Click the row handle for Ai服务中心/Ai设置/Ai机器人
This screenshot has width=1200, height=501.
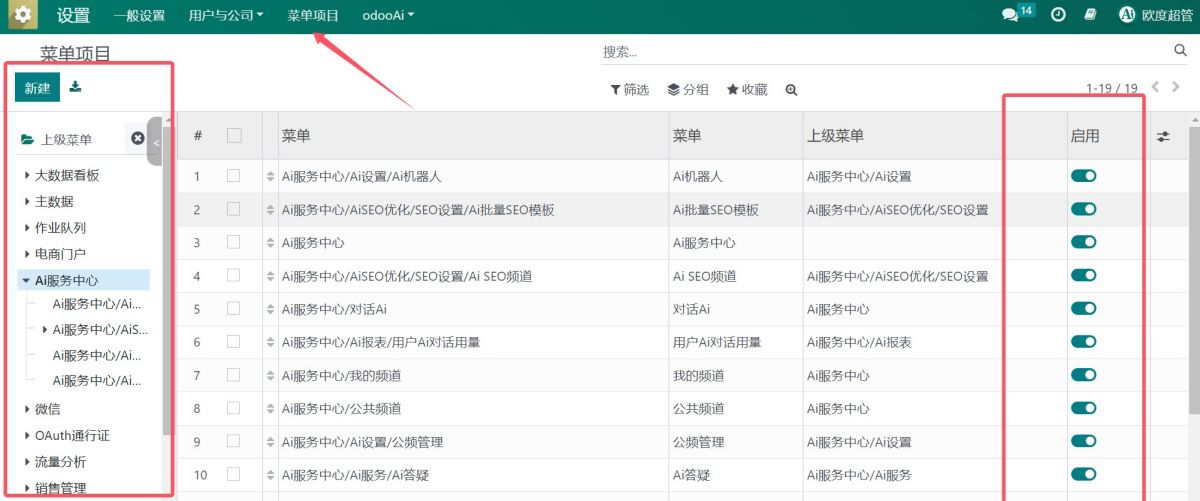point(269,176)
